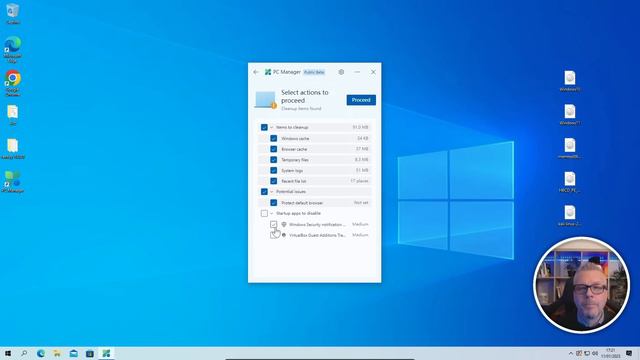Uncheck Protect default browser checkbox
640x360 pixels.
[x=273, y=202]
